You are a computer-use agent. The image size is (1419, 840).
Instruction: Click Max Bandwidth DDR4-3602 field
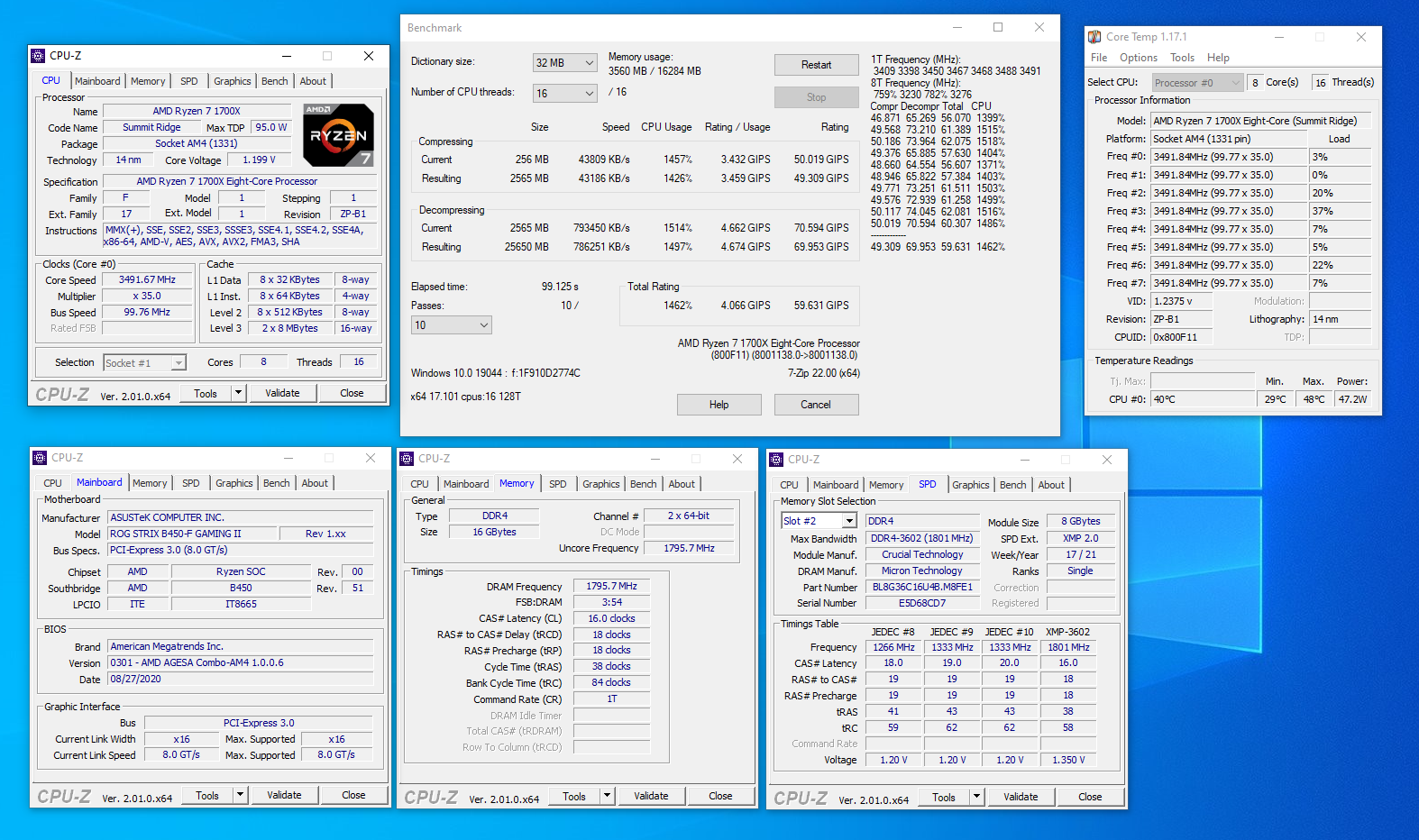[922, 539]
